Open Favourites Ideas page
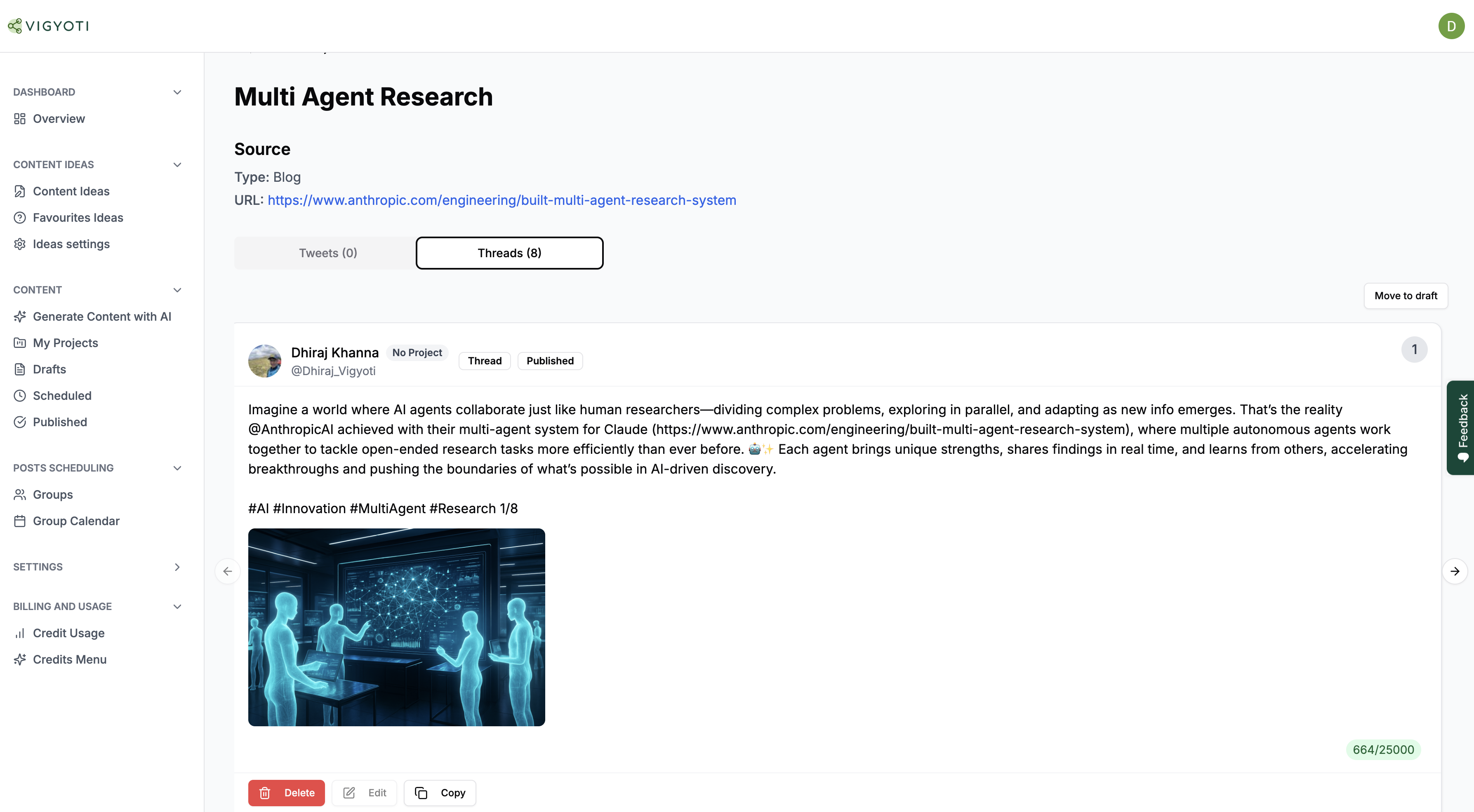This screenshot has width=1474, height=812. click(78, 218)
